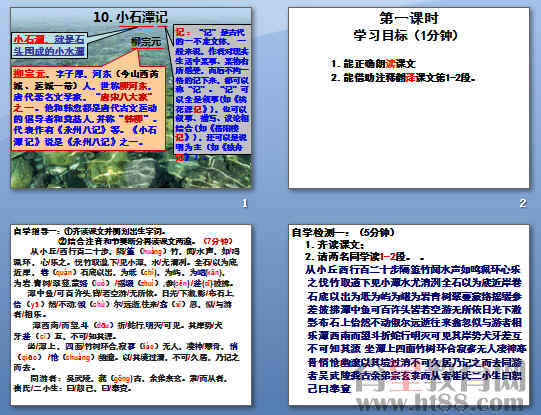
Task: Click the 柳宗元 author label under the title
Action: click(146, 42)
